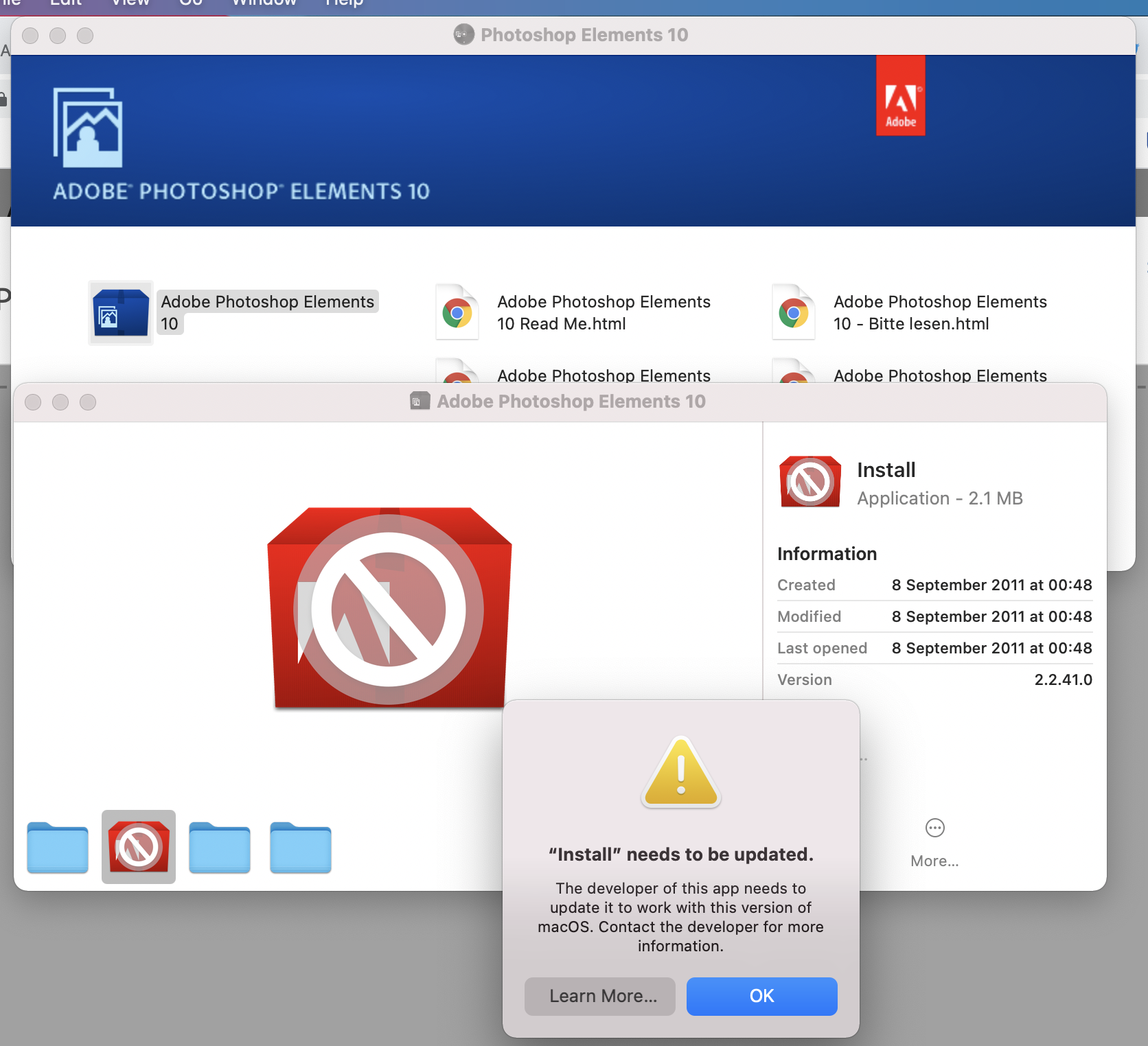Click the "Application - 2.1 MB" kind text
1148x1046 pixels.
click(940, 498)
